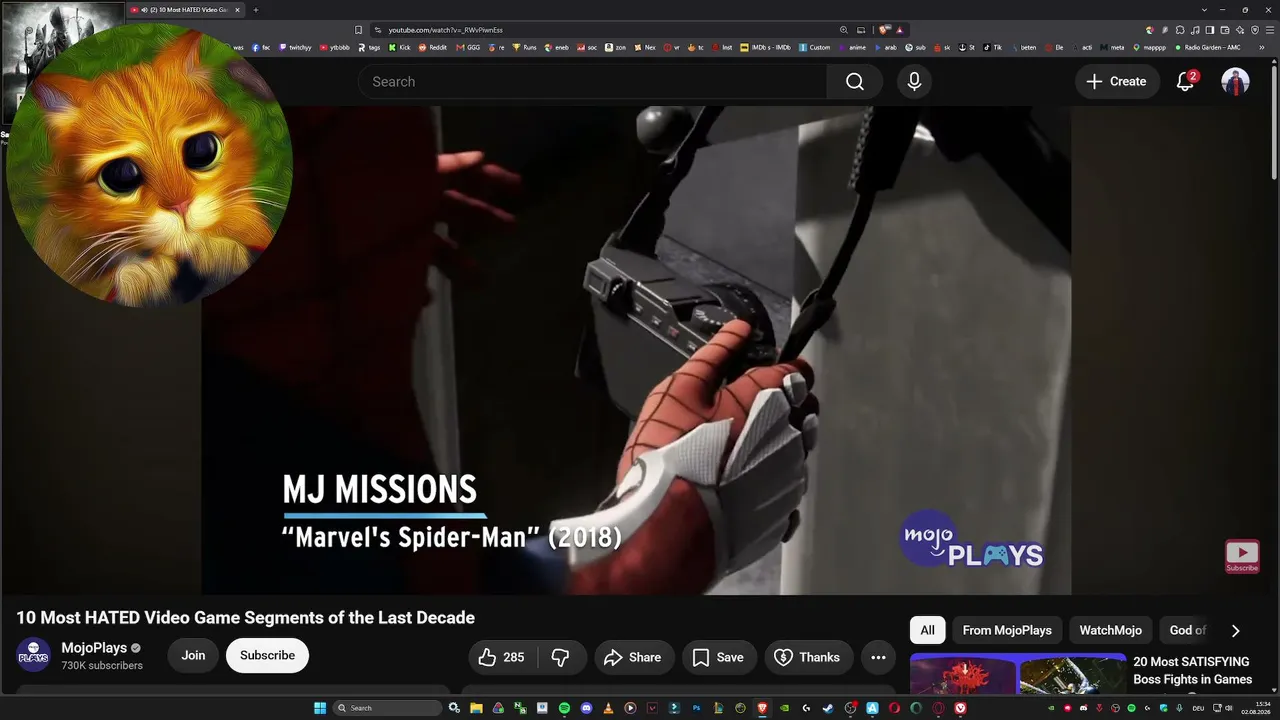The image size is (1280, 720).
Task: Click the Brave browser taskbar icon
Action: (762, 708)
